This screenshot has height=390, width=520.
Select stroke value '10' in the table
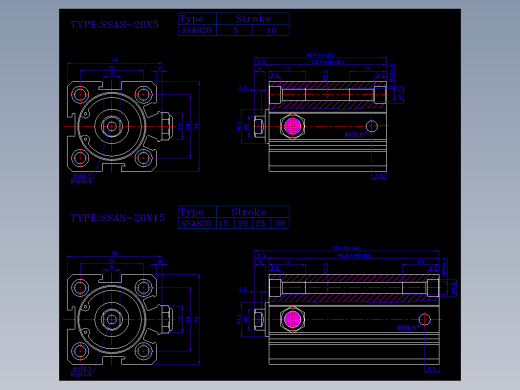click(271, 30)
